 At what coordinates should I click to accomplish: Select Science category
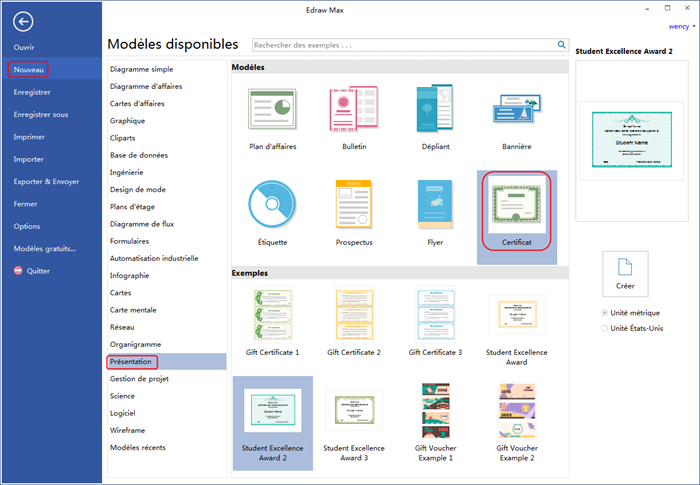[122, 396]
